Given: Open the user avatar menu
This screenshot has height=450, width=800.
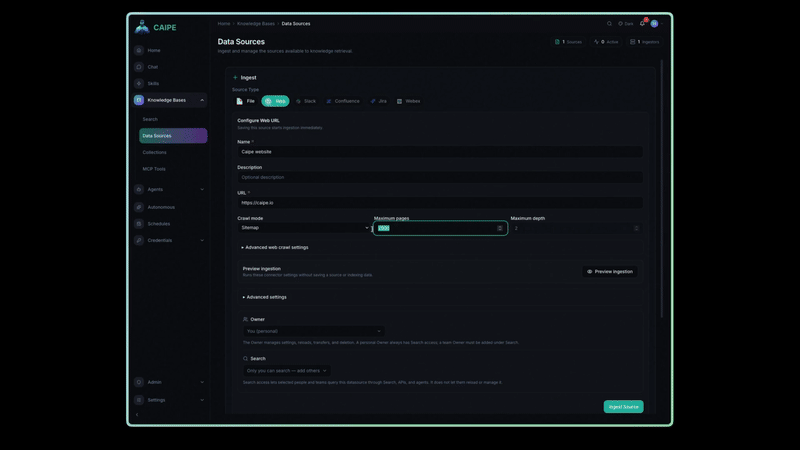Looking at the screenshot, I should coord(654,23).
